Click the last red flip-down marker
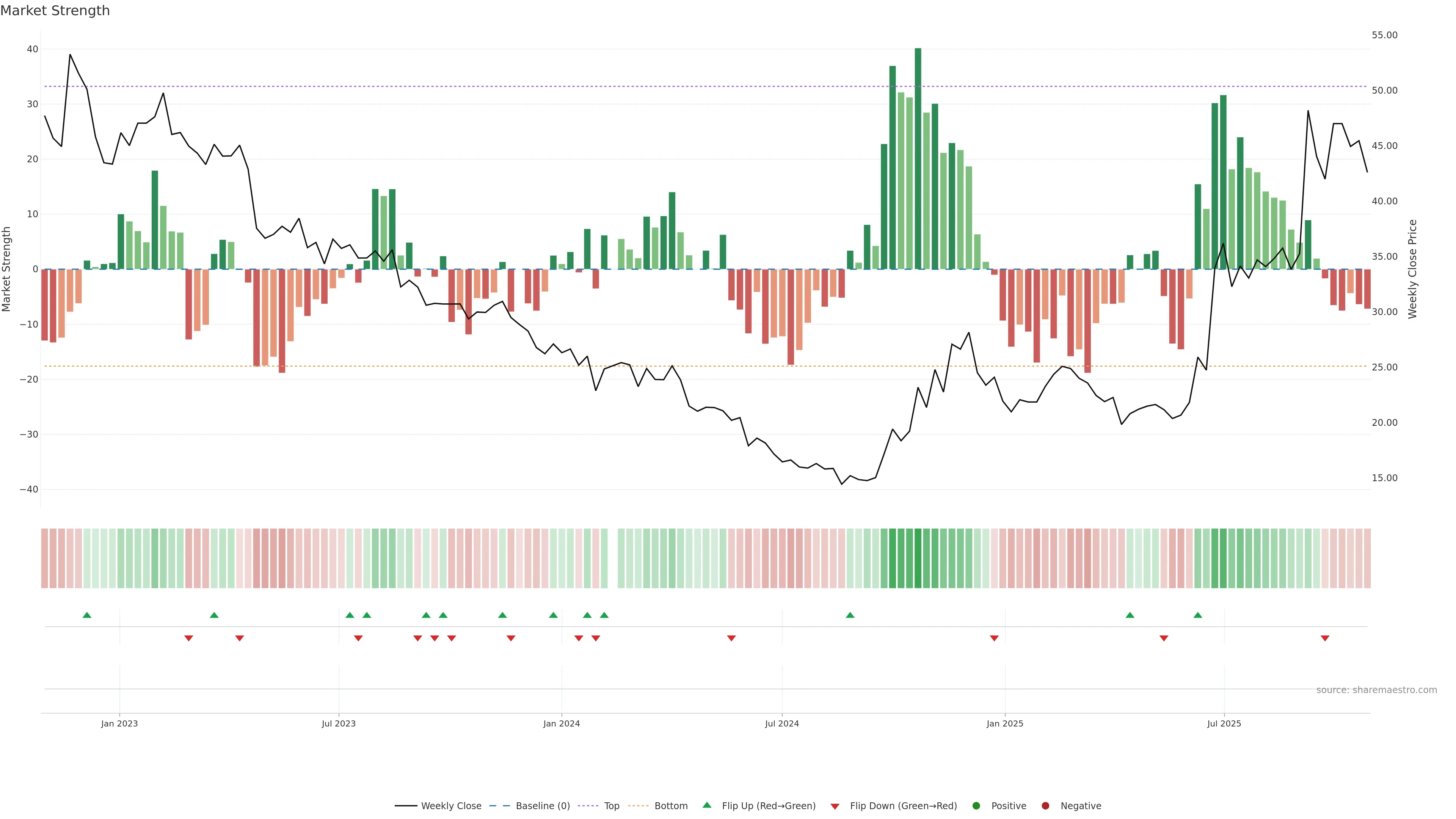The height and width of the screenshot is (819, 1456). point(1325,638)
